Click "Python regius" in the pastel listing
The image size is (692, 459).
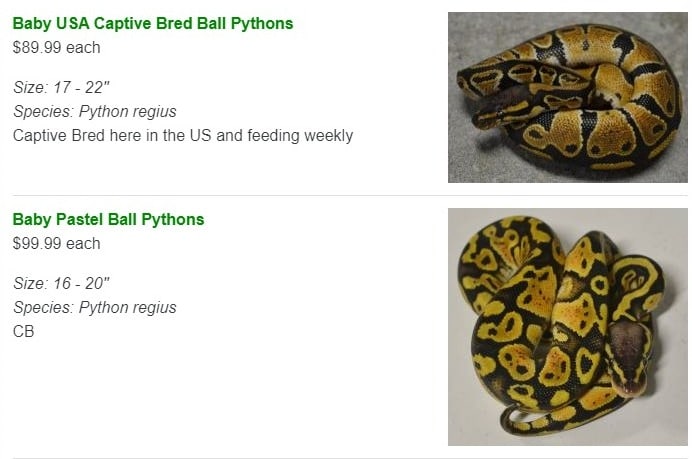pos(128,308)
